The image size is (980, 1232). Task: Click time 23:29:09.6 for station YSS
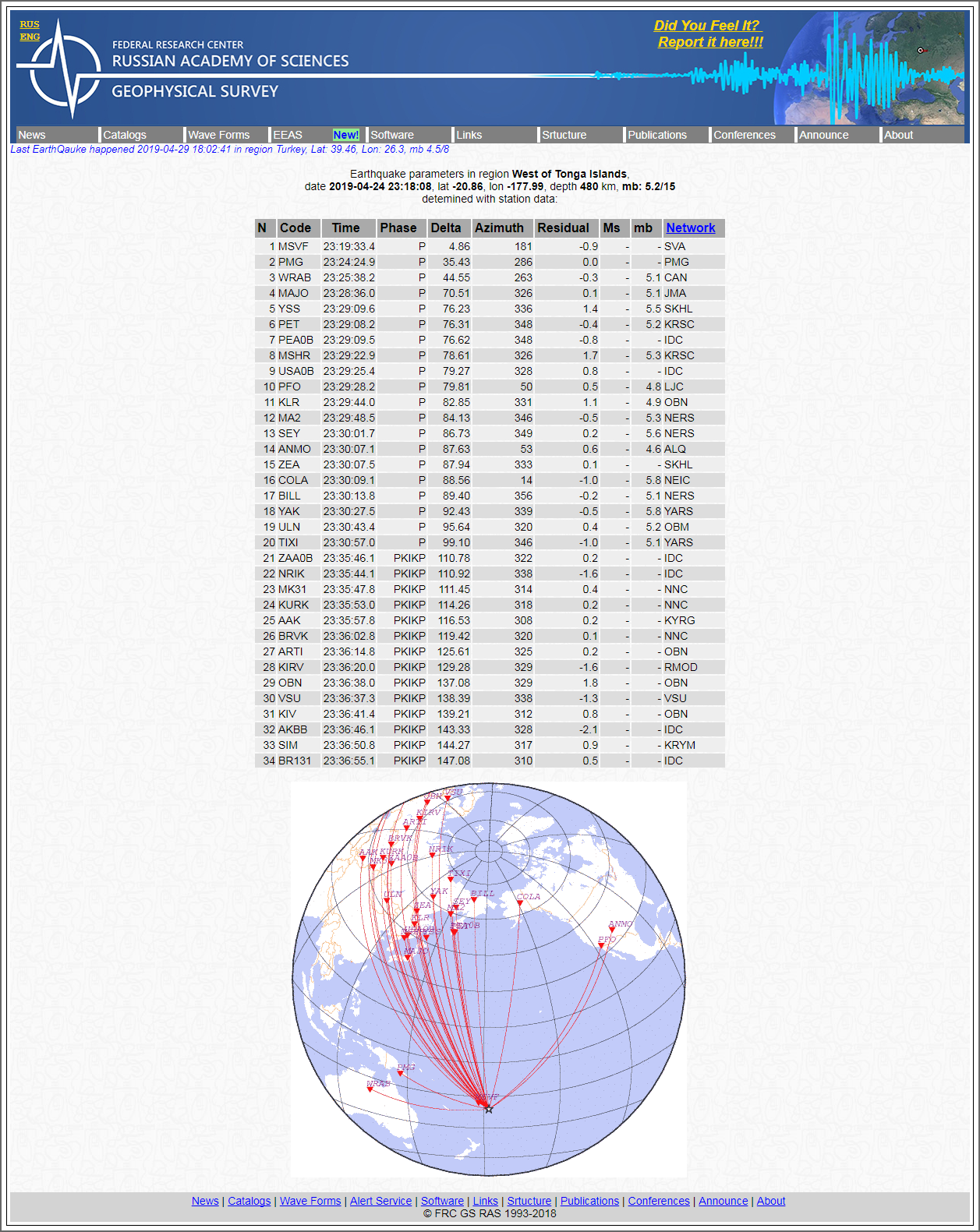[x=349, y=309]
